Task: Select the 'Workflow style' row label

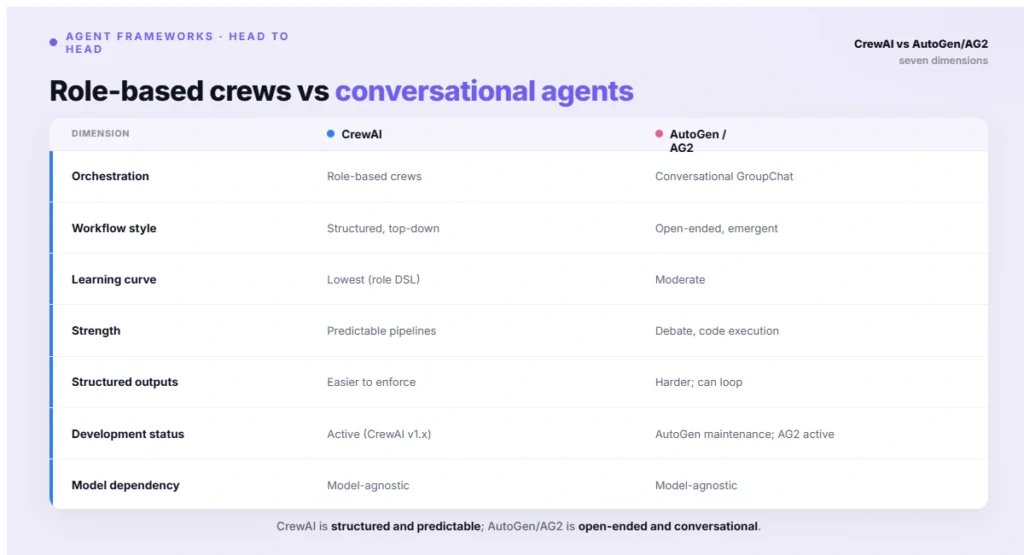Action: pyautogui.click(x=114, y=229)
